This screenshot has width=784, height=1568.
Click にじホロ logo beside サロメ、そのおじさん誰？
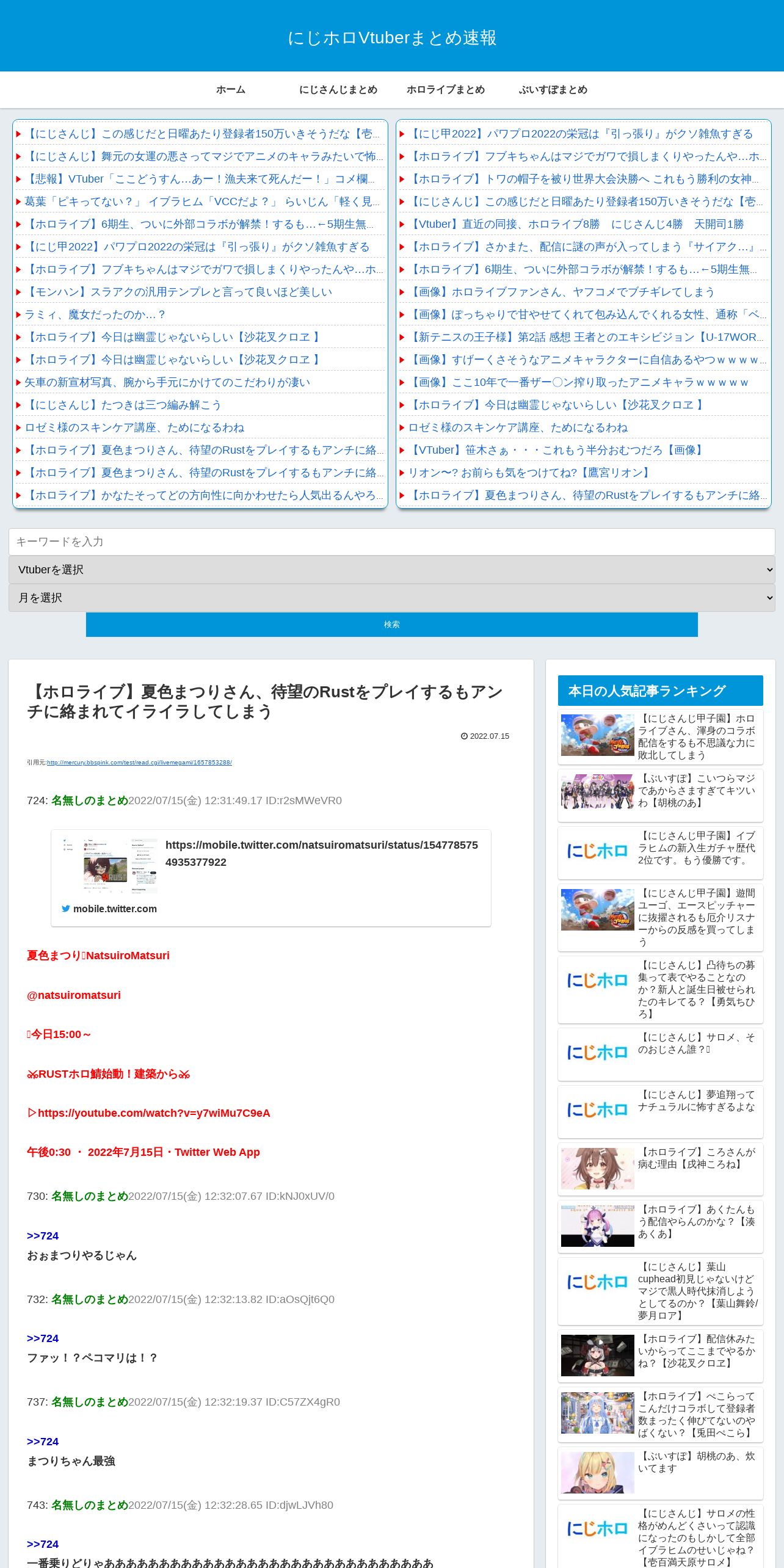(597, 1053)
